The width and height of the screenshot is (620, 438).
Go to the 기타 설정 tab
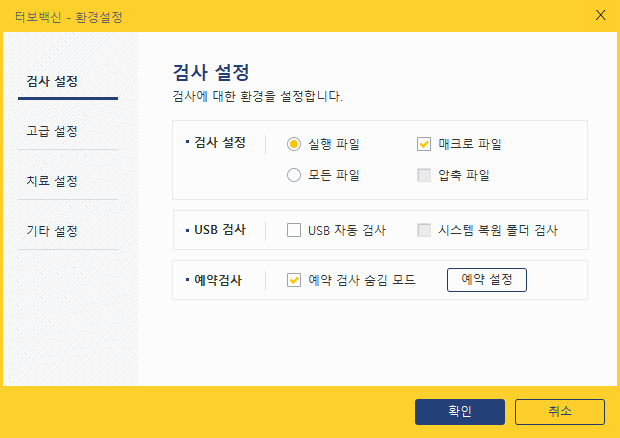(x=52, y=231)
